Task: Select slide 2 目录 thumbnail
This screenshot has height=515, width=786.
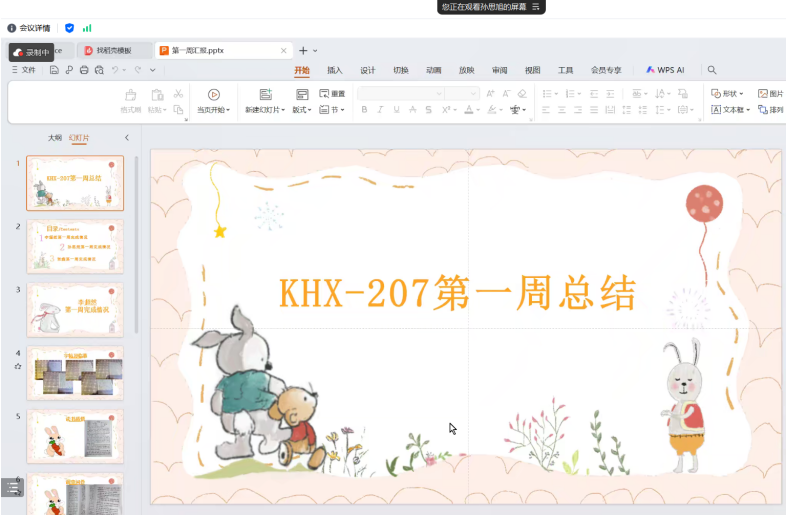Action: pos(75,246)
